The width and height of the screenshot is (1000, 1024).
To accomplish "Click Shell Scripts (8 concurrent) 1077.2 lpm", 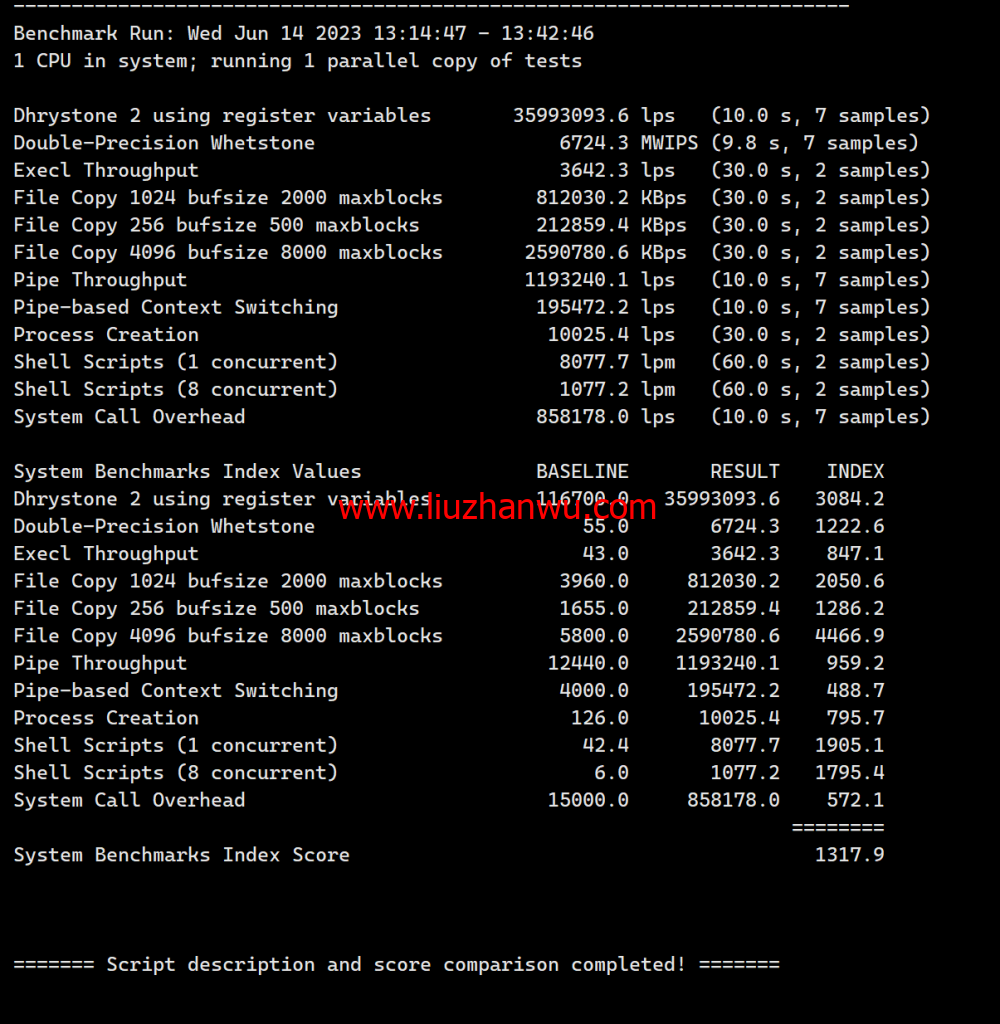I will [617, 390].
